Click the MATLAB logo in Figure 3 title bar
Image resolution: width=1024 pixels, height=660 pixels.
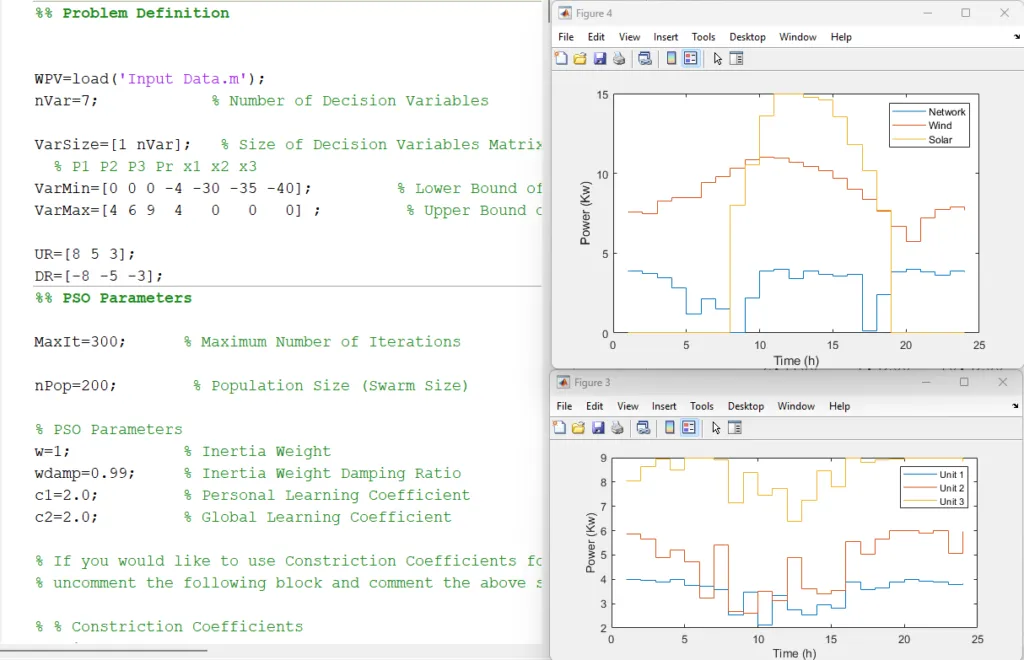[x=563, y=383]
